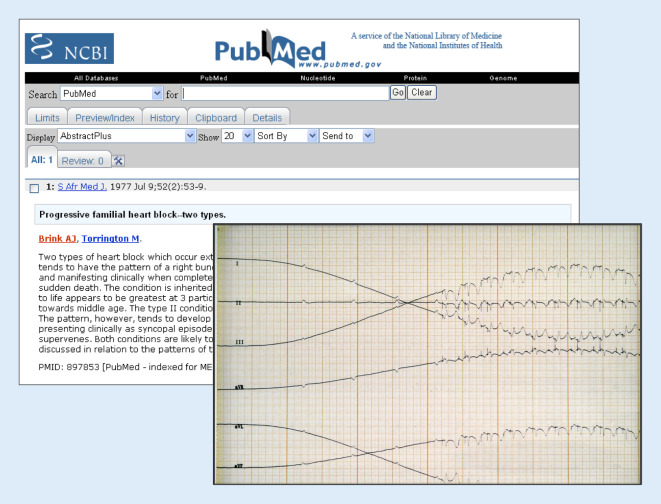
Task: Open PubMed in the black navigation bar
Action: 214,78
